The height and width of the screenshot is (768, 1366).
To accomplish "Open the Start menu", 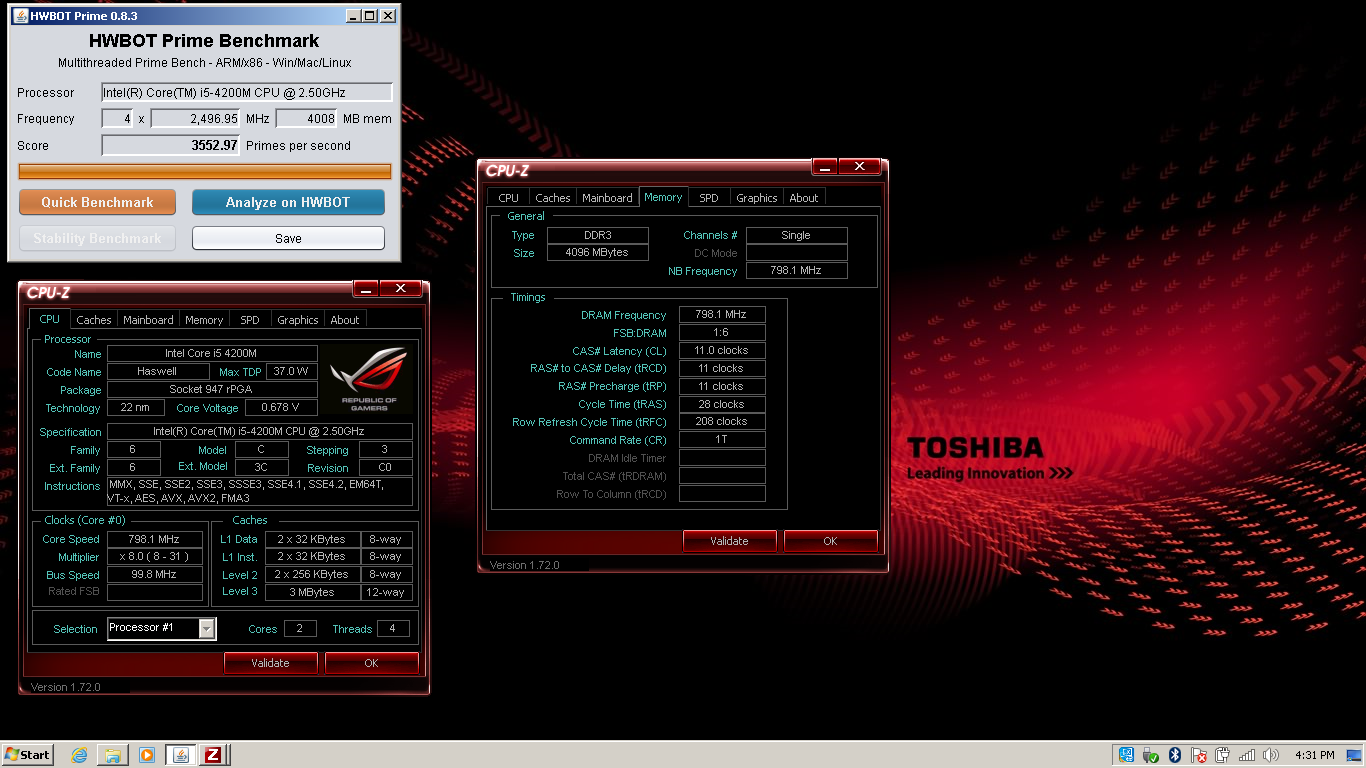I will point(28,755).
